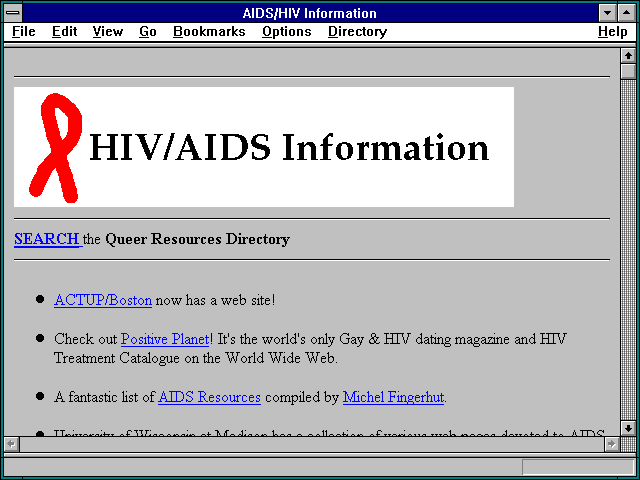Image resolution: width=640 pixels, height=480 pixels.
Task: Click the 'now has a web site!' text
Action: coord(216,300)
